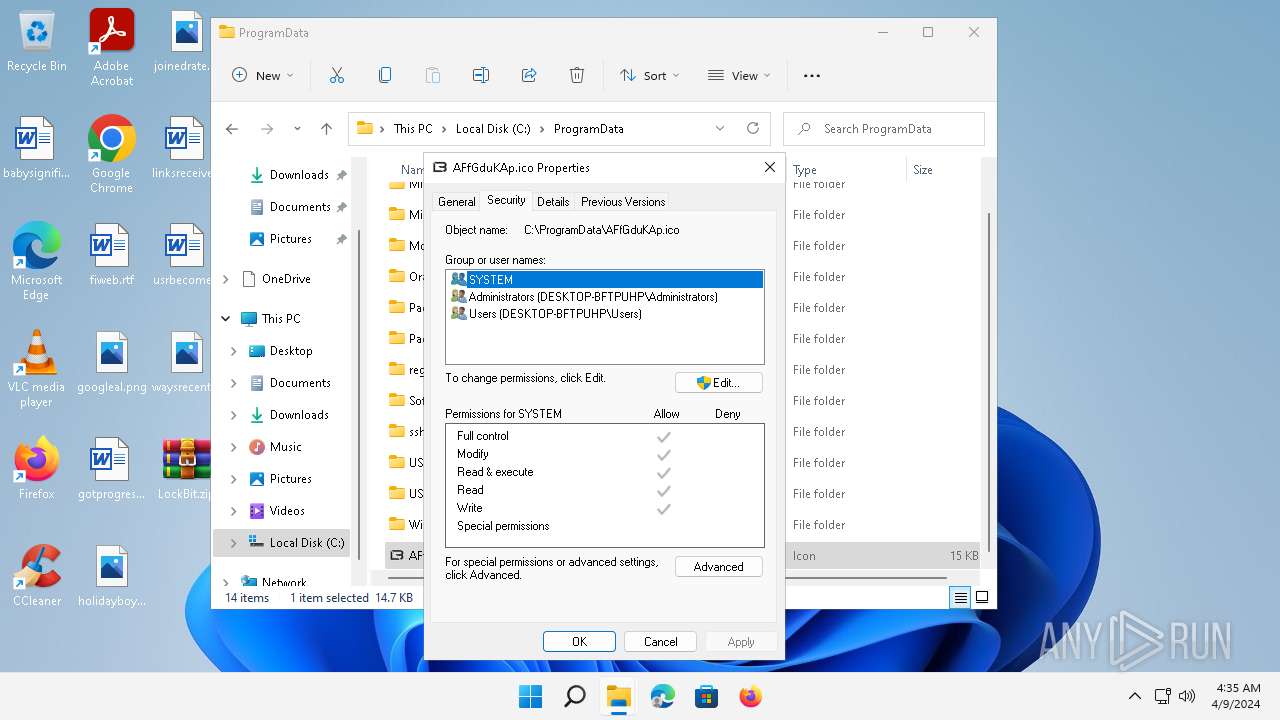Click the Paste icon in Explorer toolbar
The image size is (1280, 720).
coord(433,75)
